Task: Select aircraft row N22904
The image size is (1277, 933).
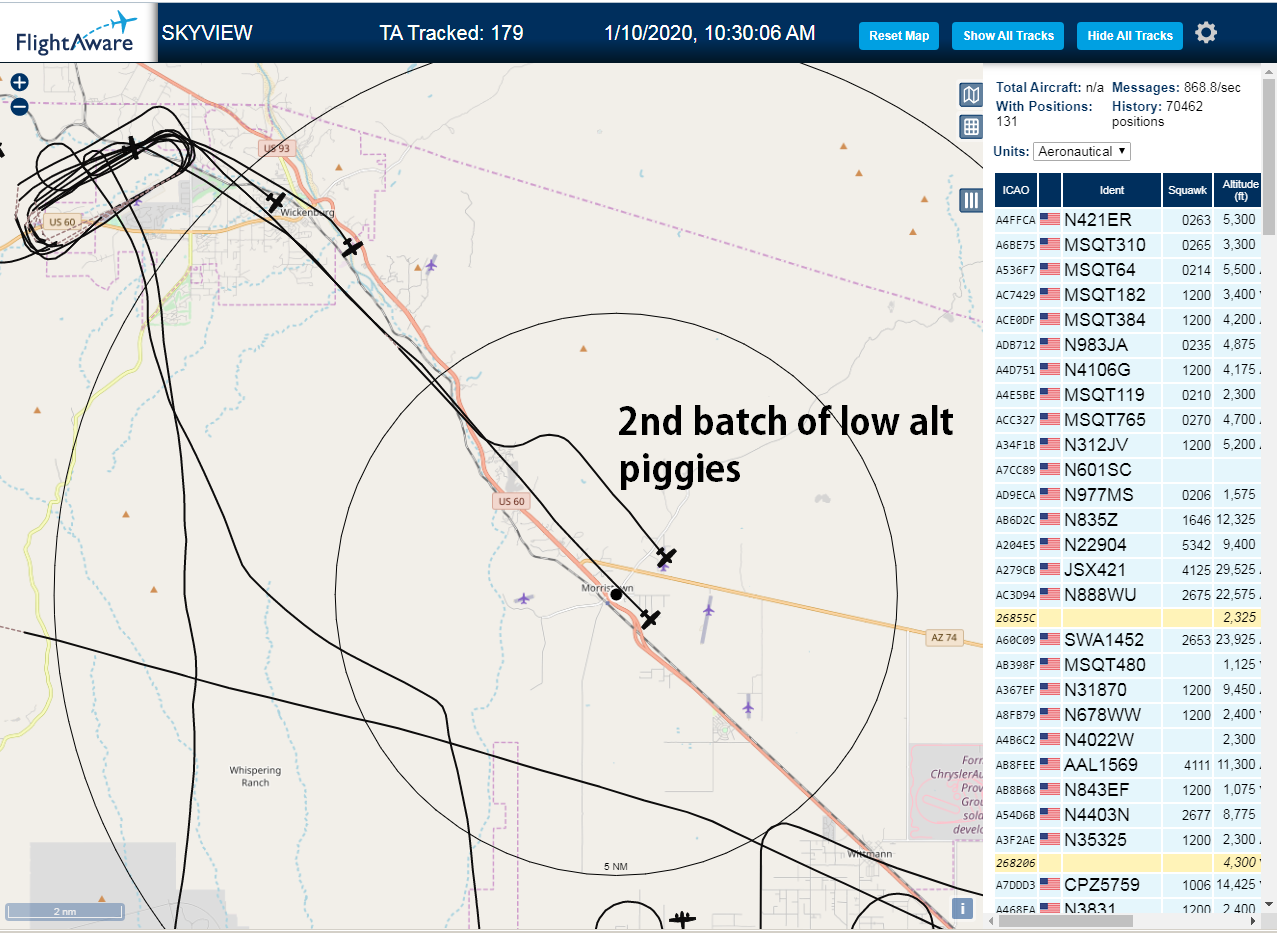Action: [1128, 545]
